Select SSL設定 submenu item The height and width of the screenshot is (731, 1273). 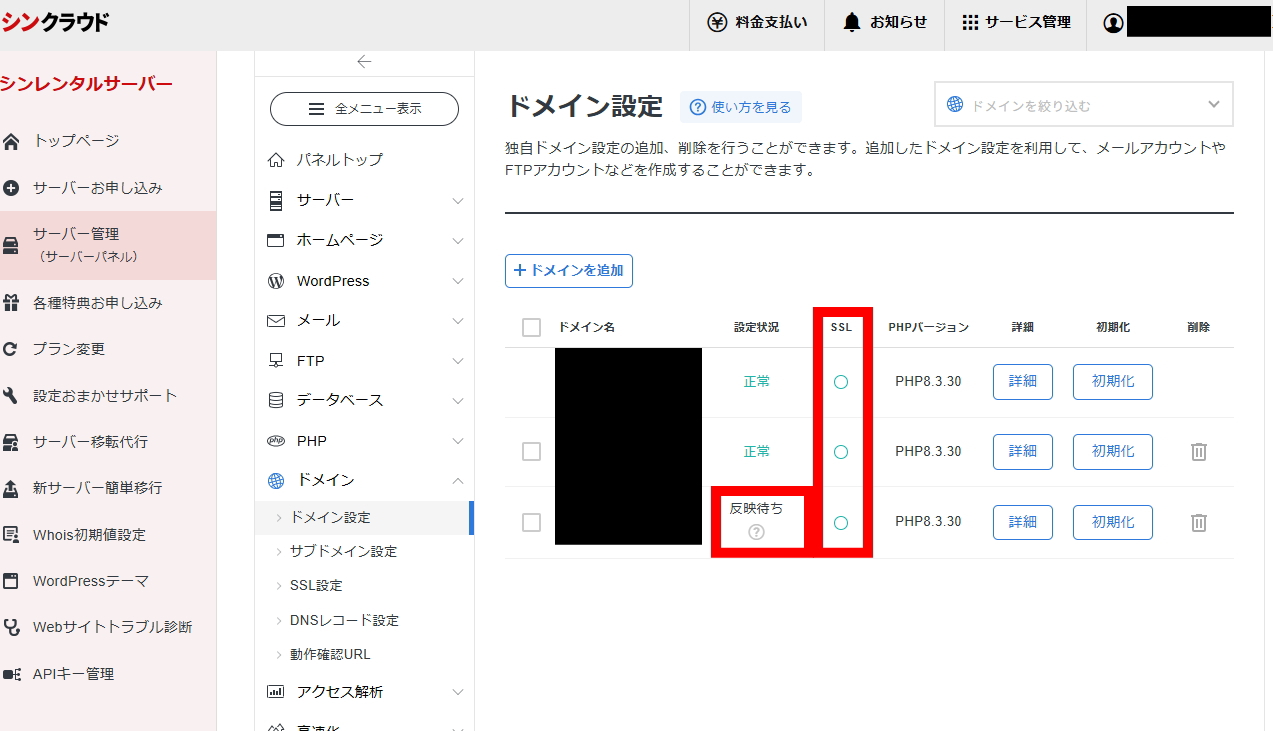coord(316,586)
